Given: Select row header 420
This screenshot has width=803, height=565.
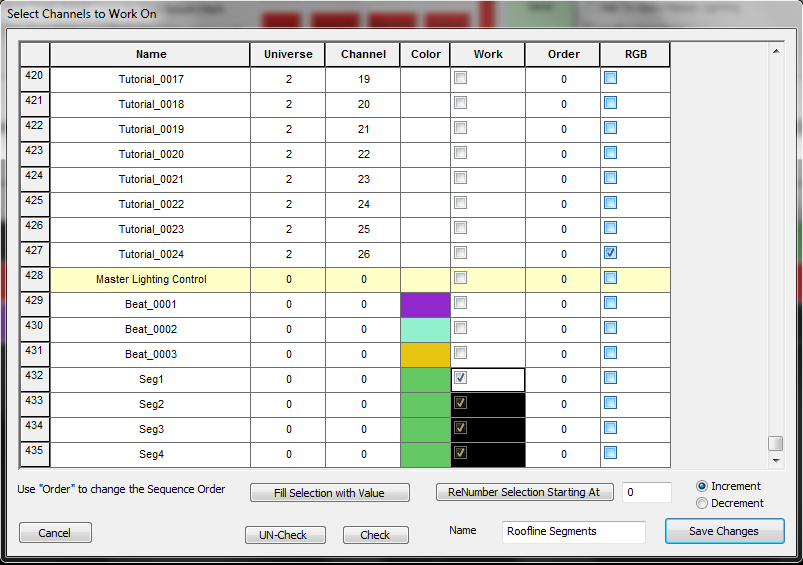Looking at the screenshot, I should (x=35, y=79).
